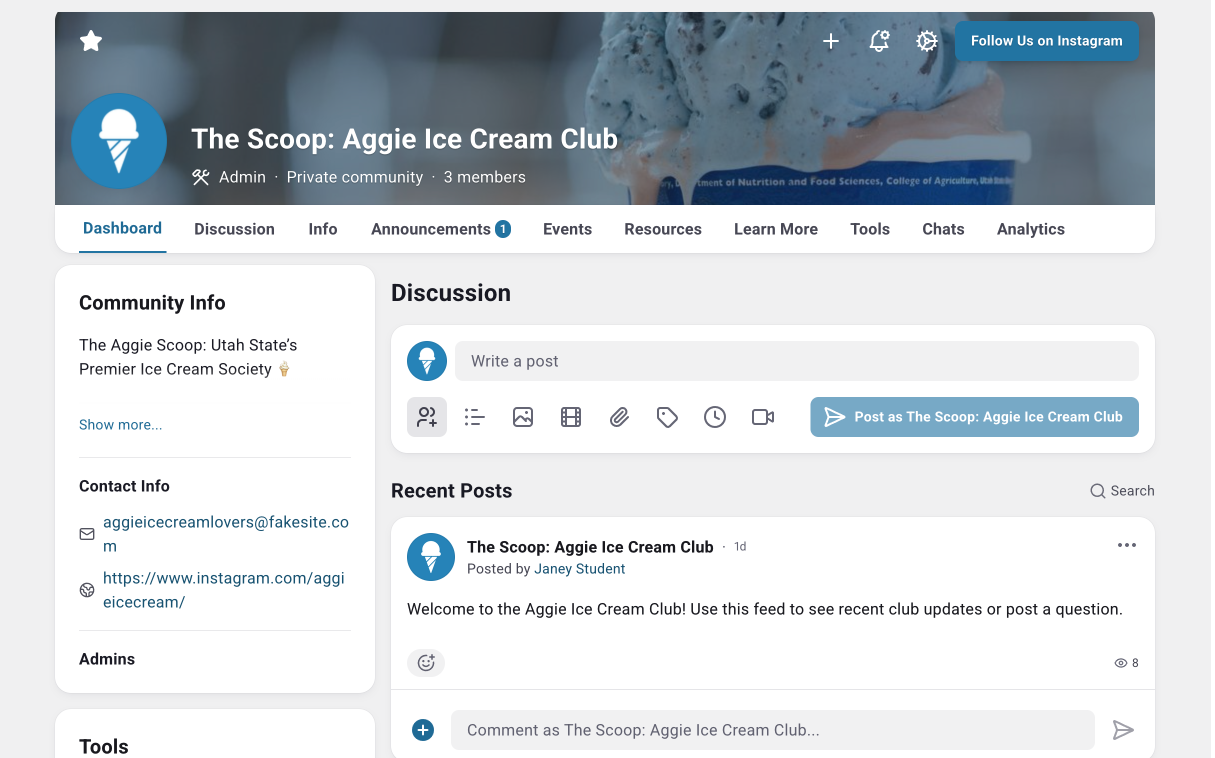Open the Discussion tab
Screen dimensions: 1215x758
[x=234, y=229]
